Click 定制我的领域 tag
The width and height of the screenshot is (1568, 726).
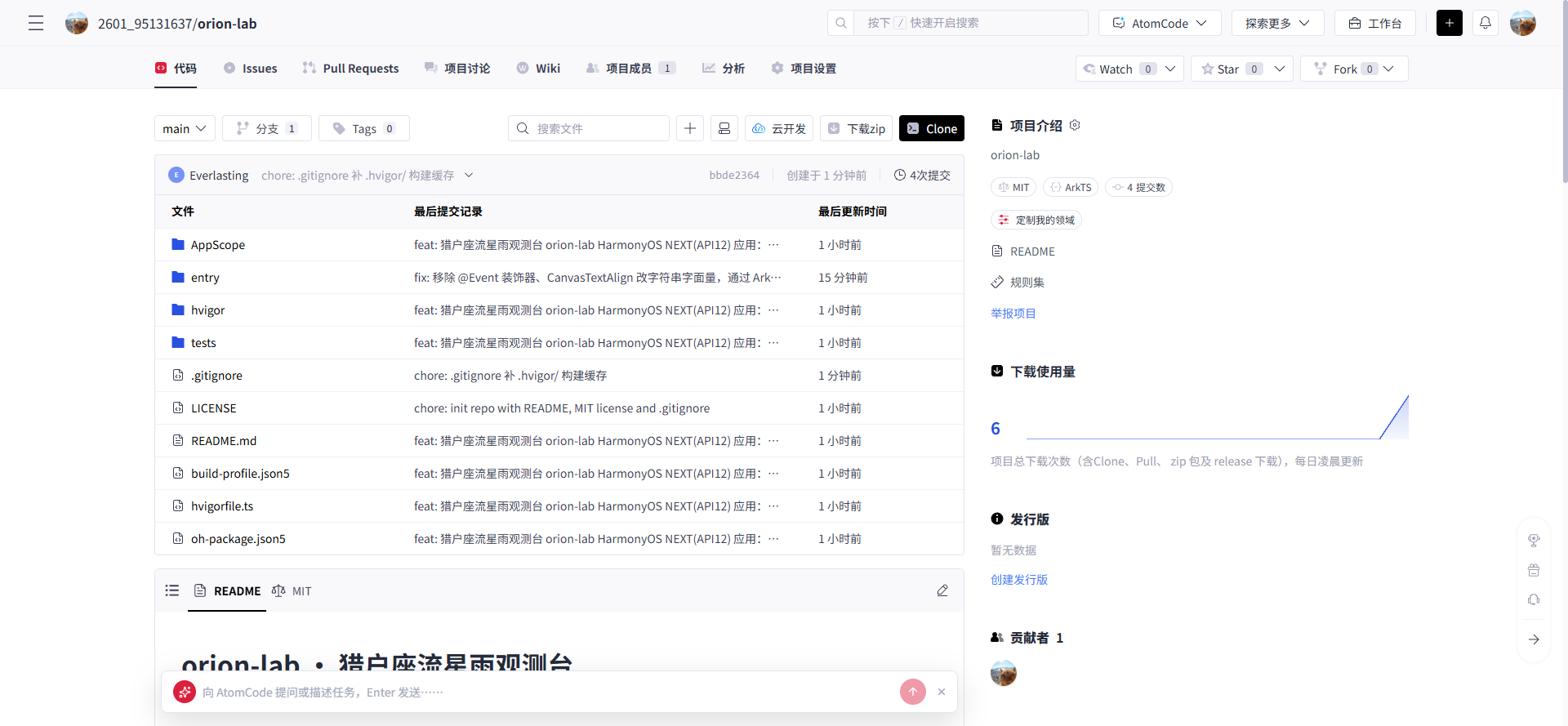click(x=1036, y=220)
